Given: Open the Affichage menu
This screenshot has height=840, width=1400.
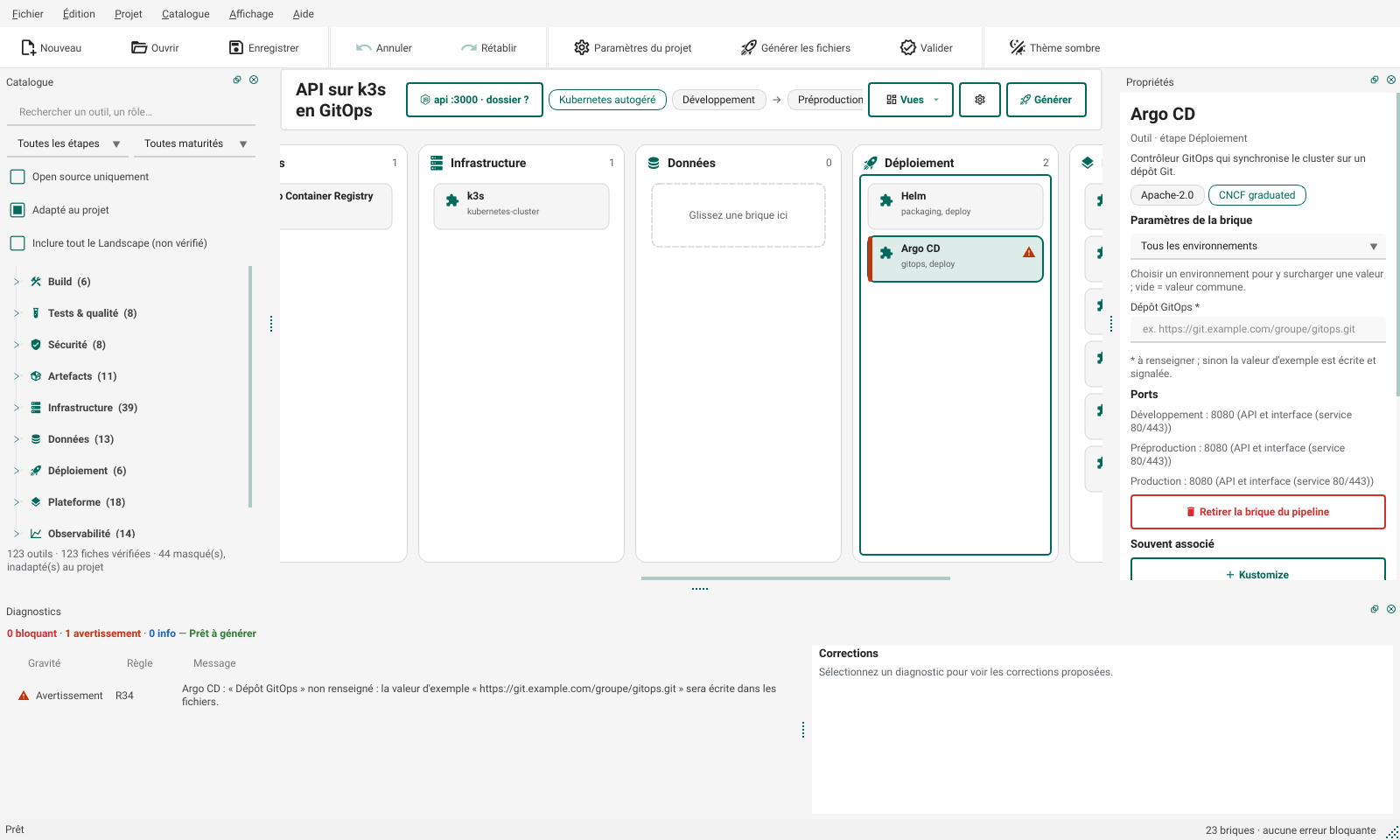Looking at the screenshot, I should pyautogui.click(x=251, y=14).
